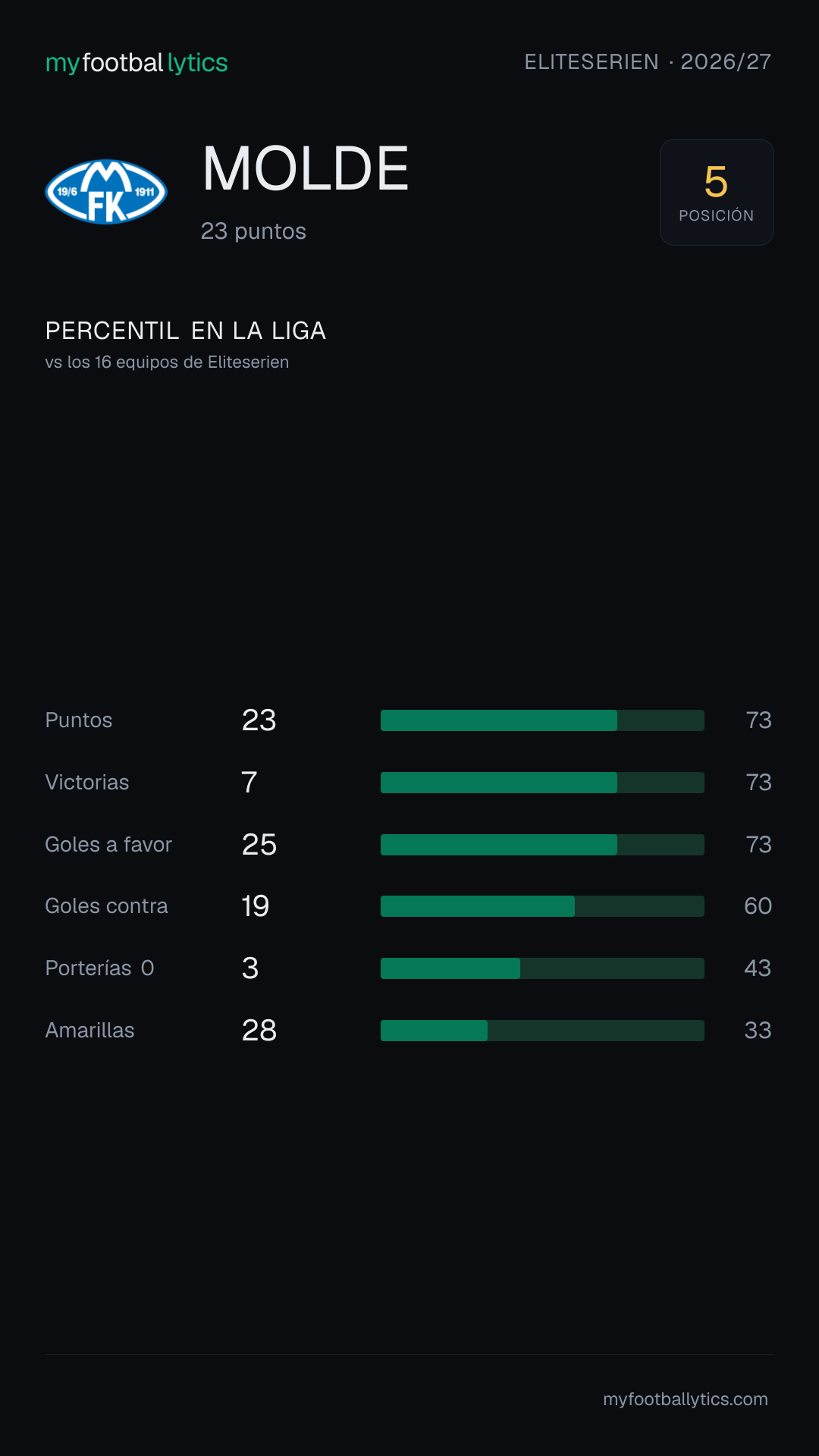819x1456 pixels.
Task: Select the Percentil en la liga heading
Action: [186, 331]
